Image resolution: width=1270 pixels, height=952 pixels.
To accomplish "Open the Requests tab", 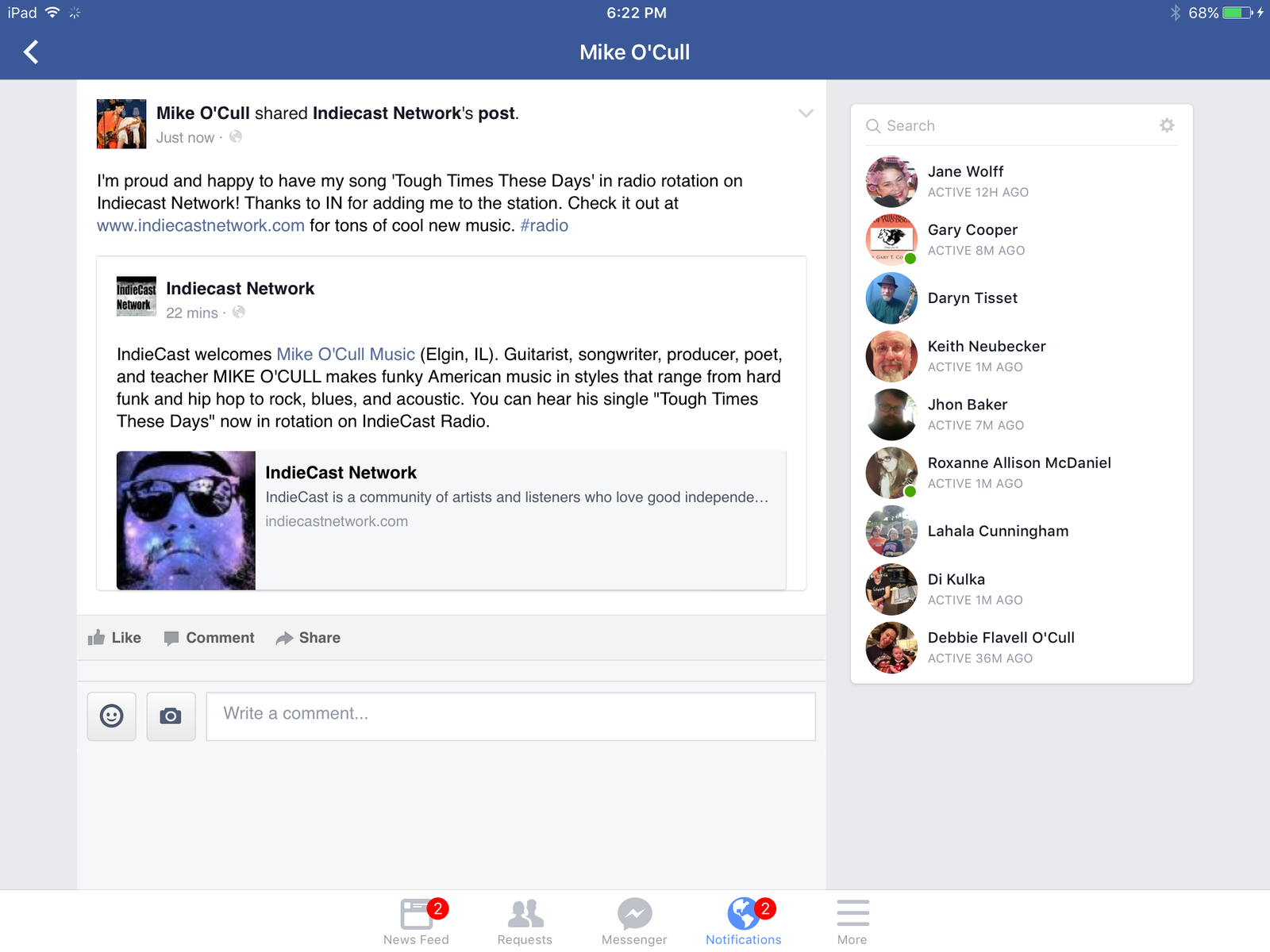I will pyautogui.click(x=525, y=922).
